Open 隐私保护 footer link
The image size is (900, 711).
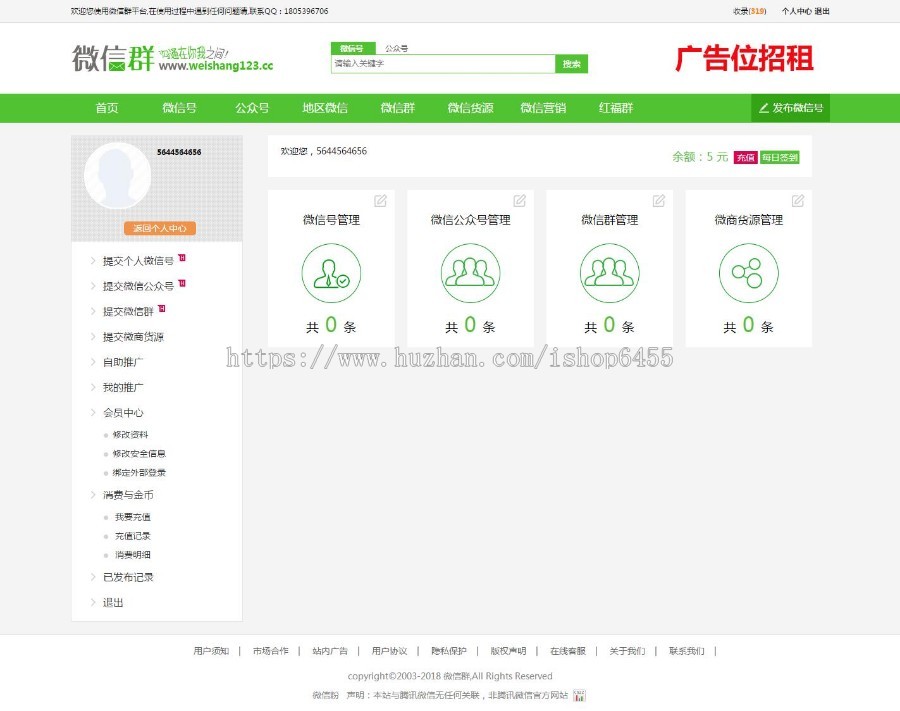point(449,651)
